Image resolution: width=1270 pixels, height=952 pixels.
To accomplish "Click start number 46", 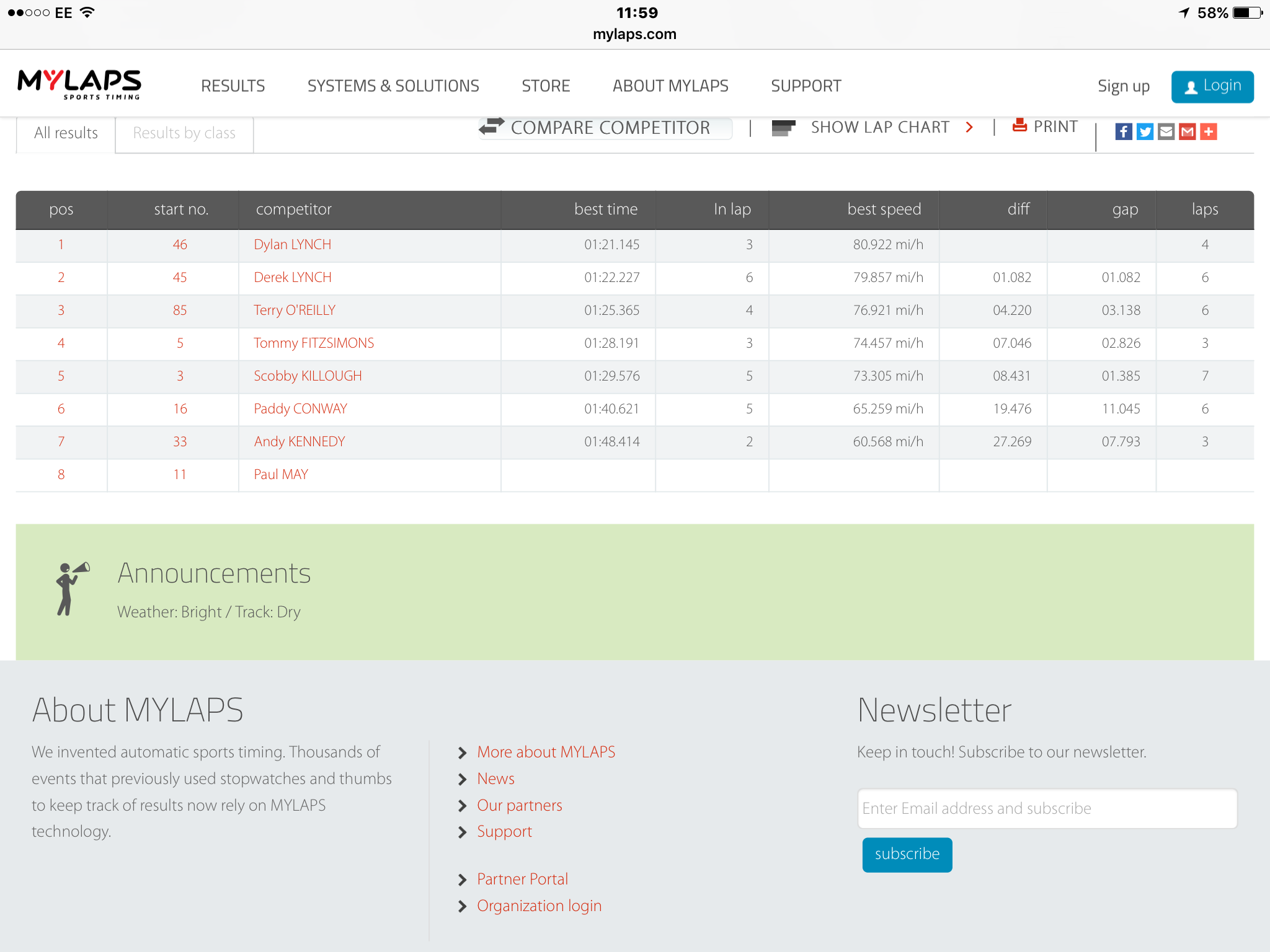I will tap(180, 244).
